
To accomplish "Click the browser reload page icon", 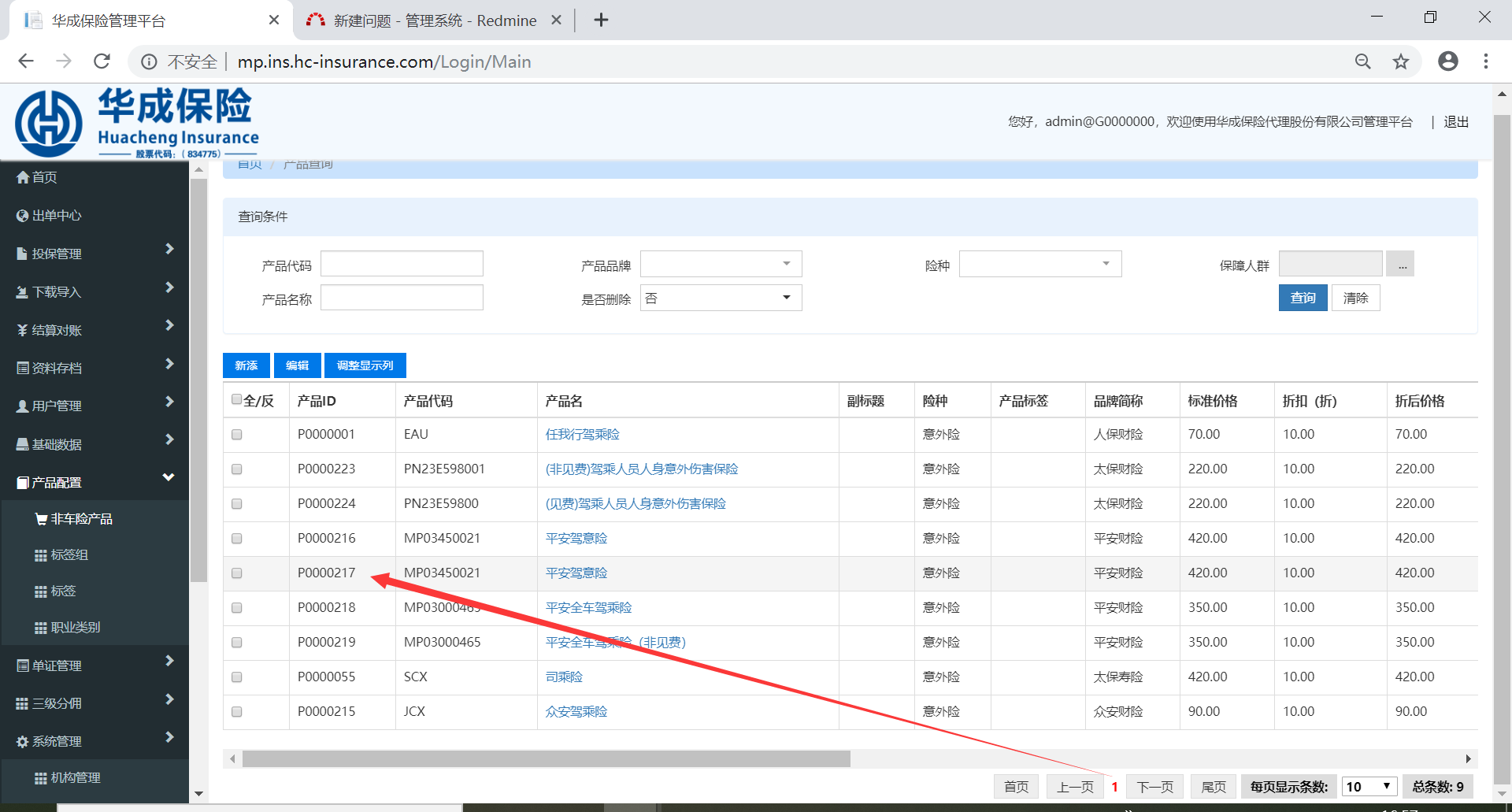I will click(x=102, y=61).
